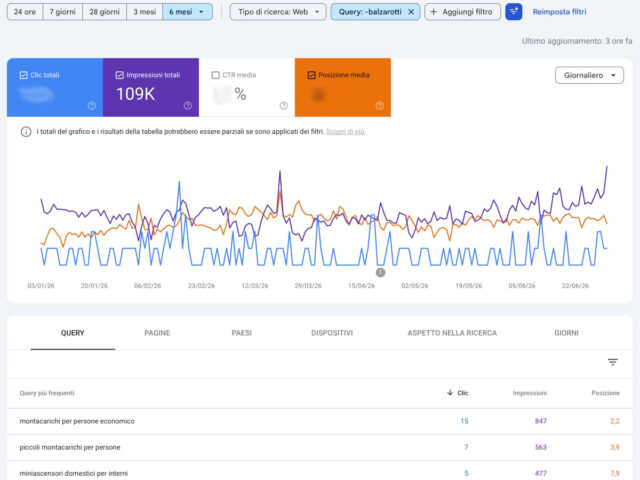Toggle the Impressioni totali checkbox
Viewport: 640px width, 480px height.
(x=119, y=75)
